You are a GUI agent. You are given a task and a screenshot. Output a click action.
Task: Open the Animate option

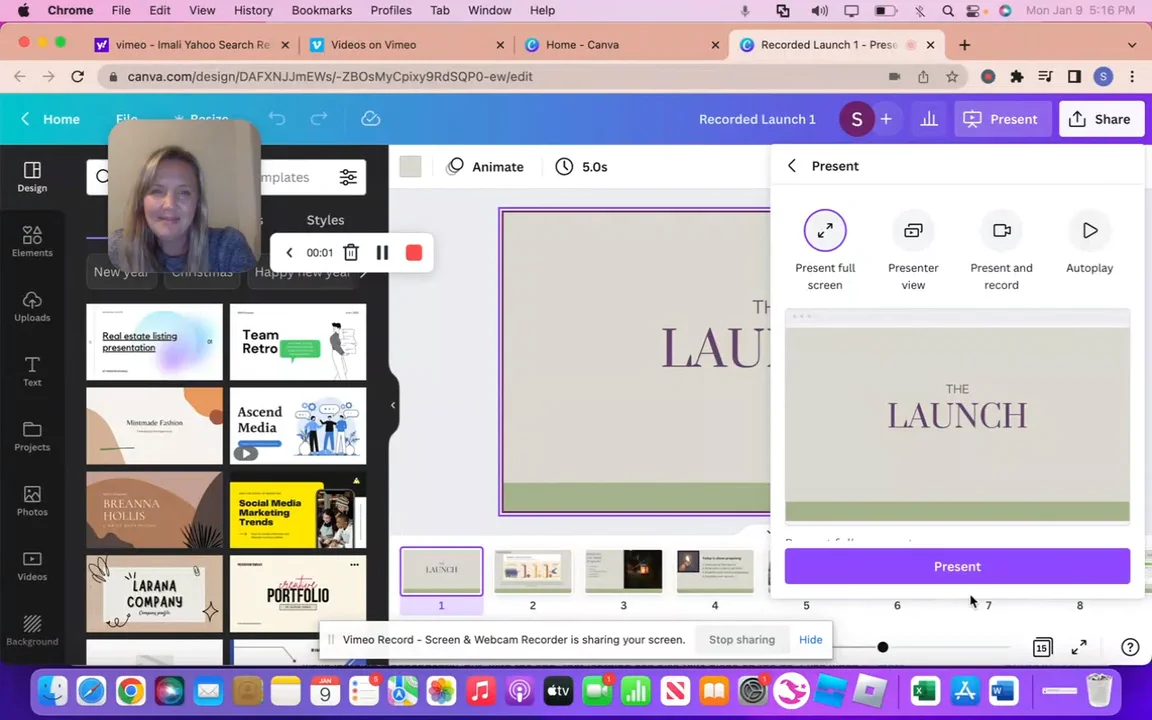486,167
